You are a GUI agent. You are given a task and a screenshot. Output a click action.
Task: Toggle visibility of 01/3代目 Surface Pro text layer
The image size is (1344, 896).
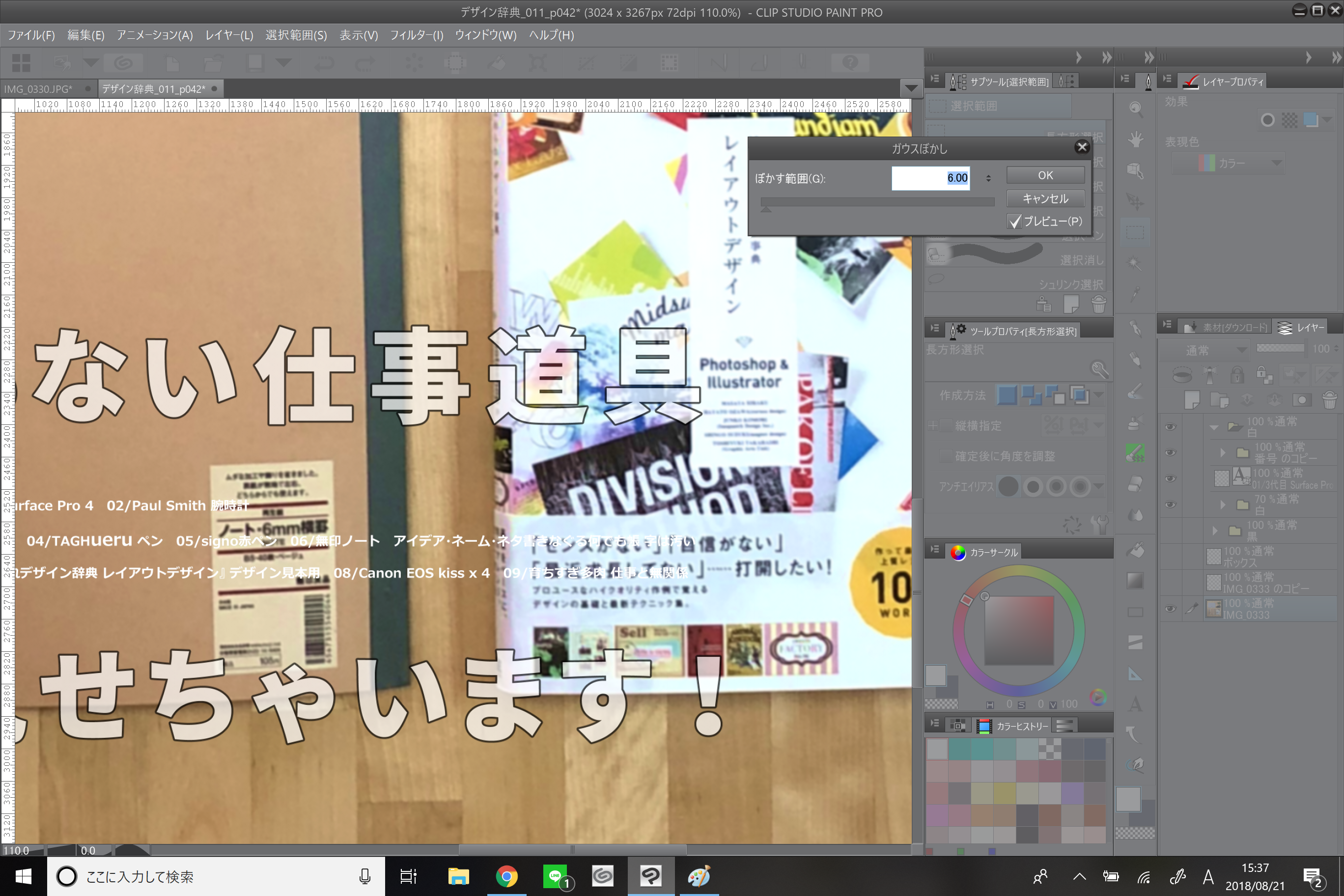(1170, 479)
